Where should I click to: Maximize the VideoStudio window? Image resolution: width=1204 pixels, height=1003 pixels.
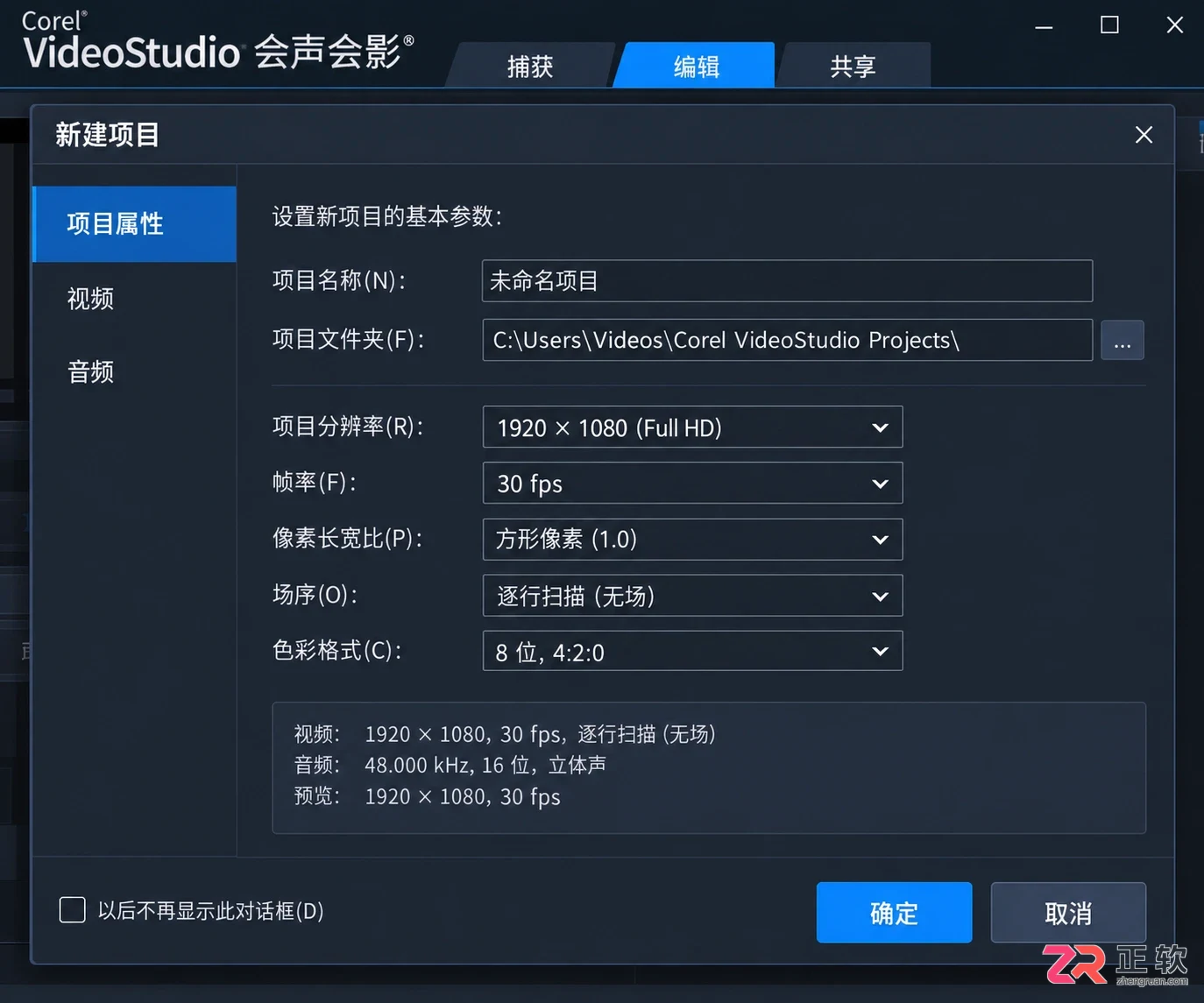tap(1109, 25)
